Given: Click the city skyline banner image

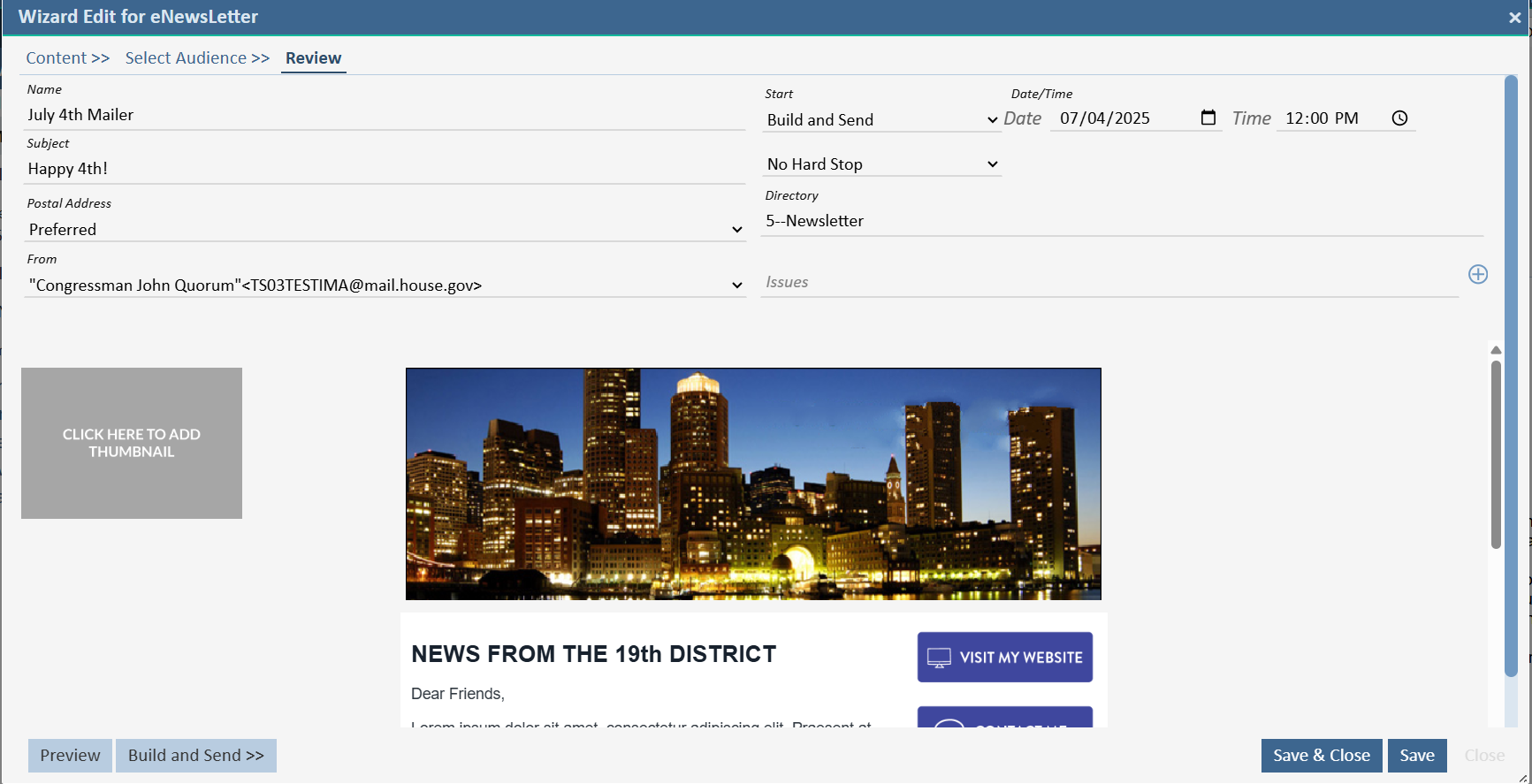Looking at the screenshot, I should [x=753, y=484].
